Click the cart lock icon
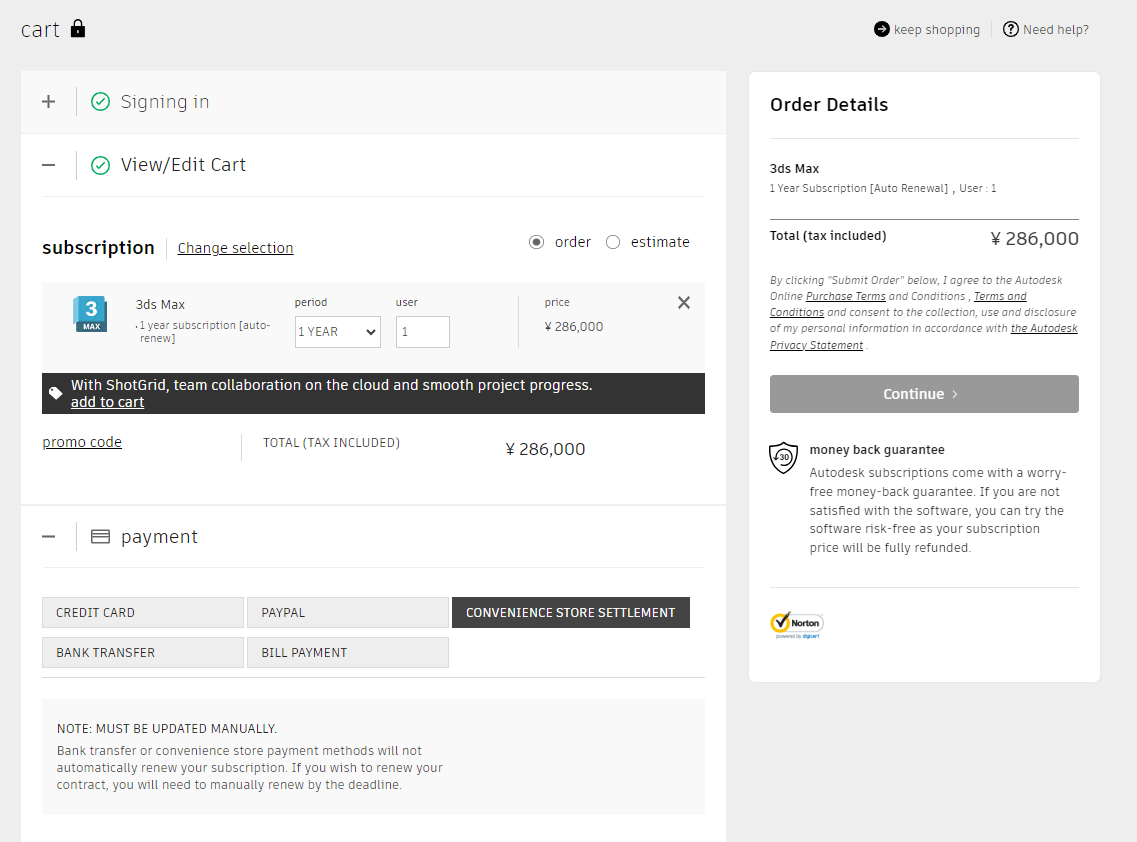Viewport: 1137px width, 842px height. (x=78, y=28)
